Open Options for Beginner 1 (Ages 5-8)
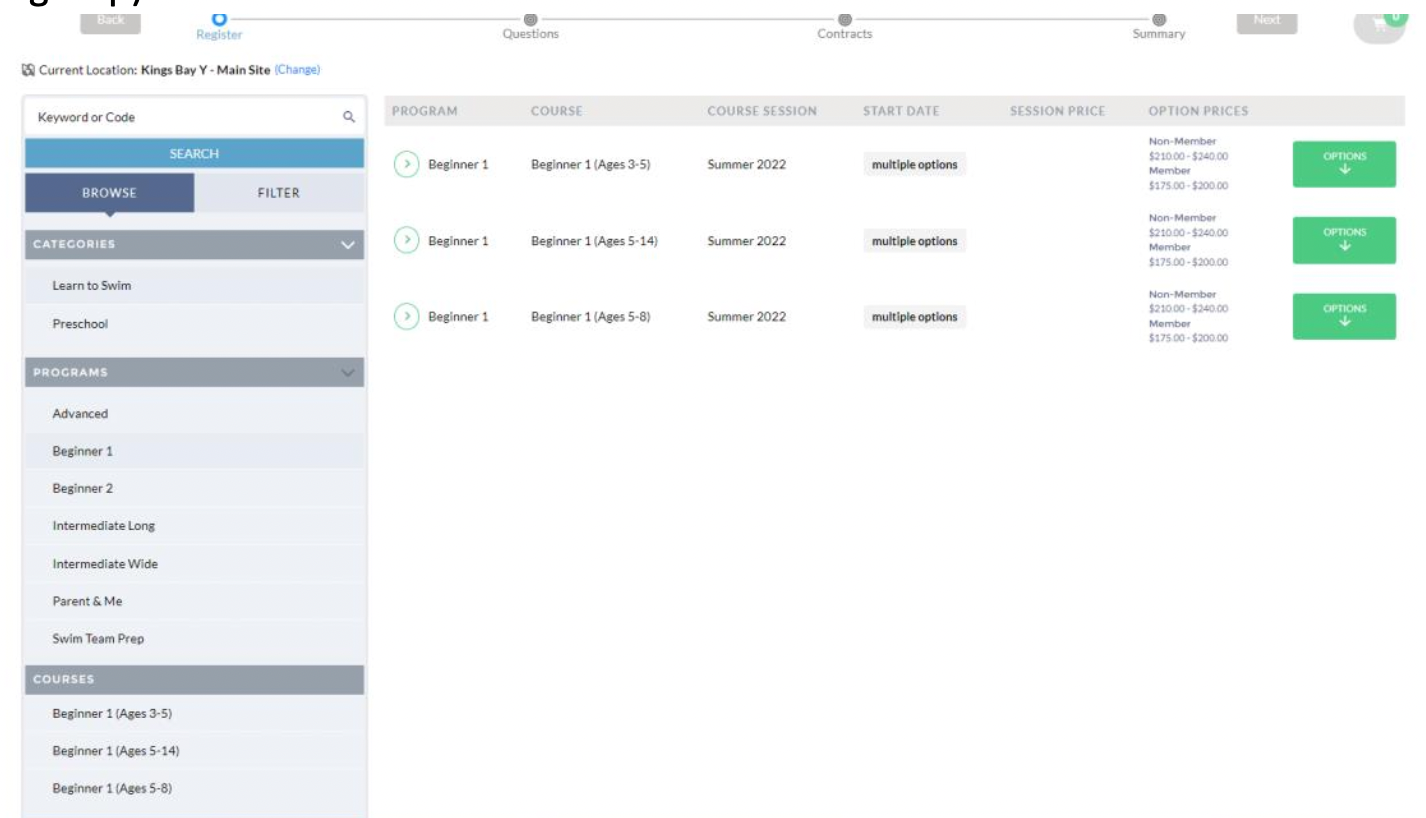Viewport: 1426px width, 818px height. point(1343,316)
